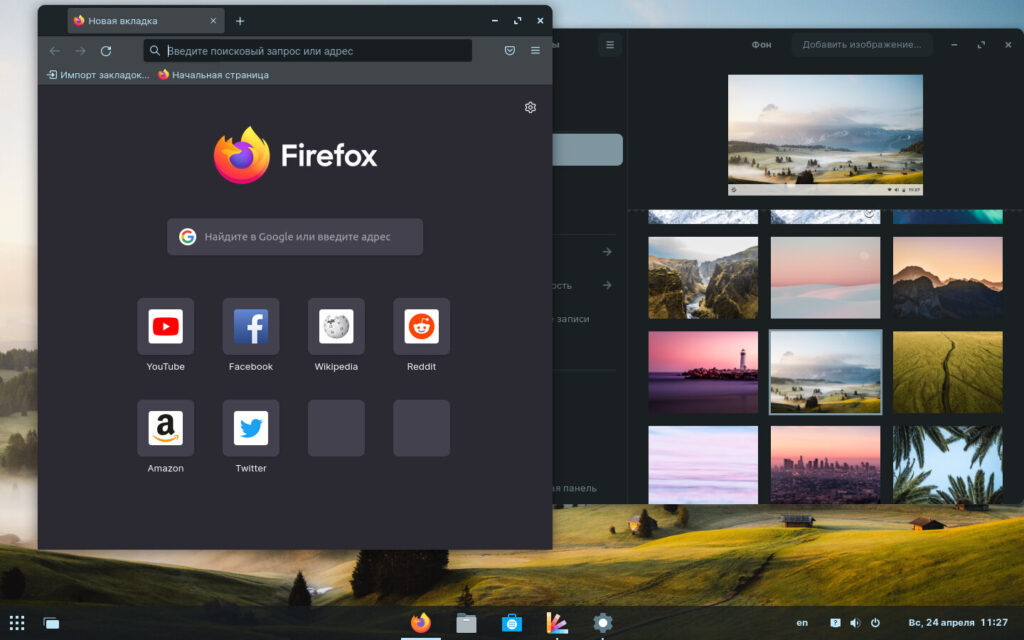The width and height of the screenshot is (1024, 640).
Task: Open Начальная страница bookmark
Action: [x=213, y=75]
